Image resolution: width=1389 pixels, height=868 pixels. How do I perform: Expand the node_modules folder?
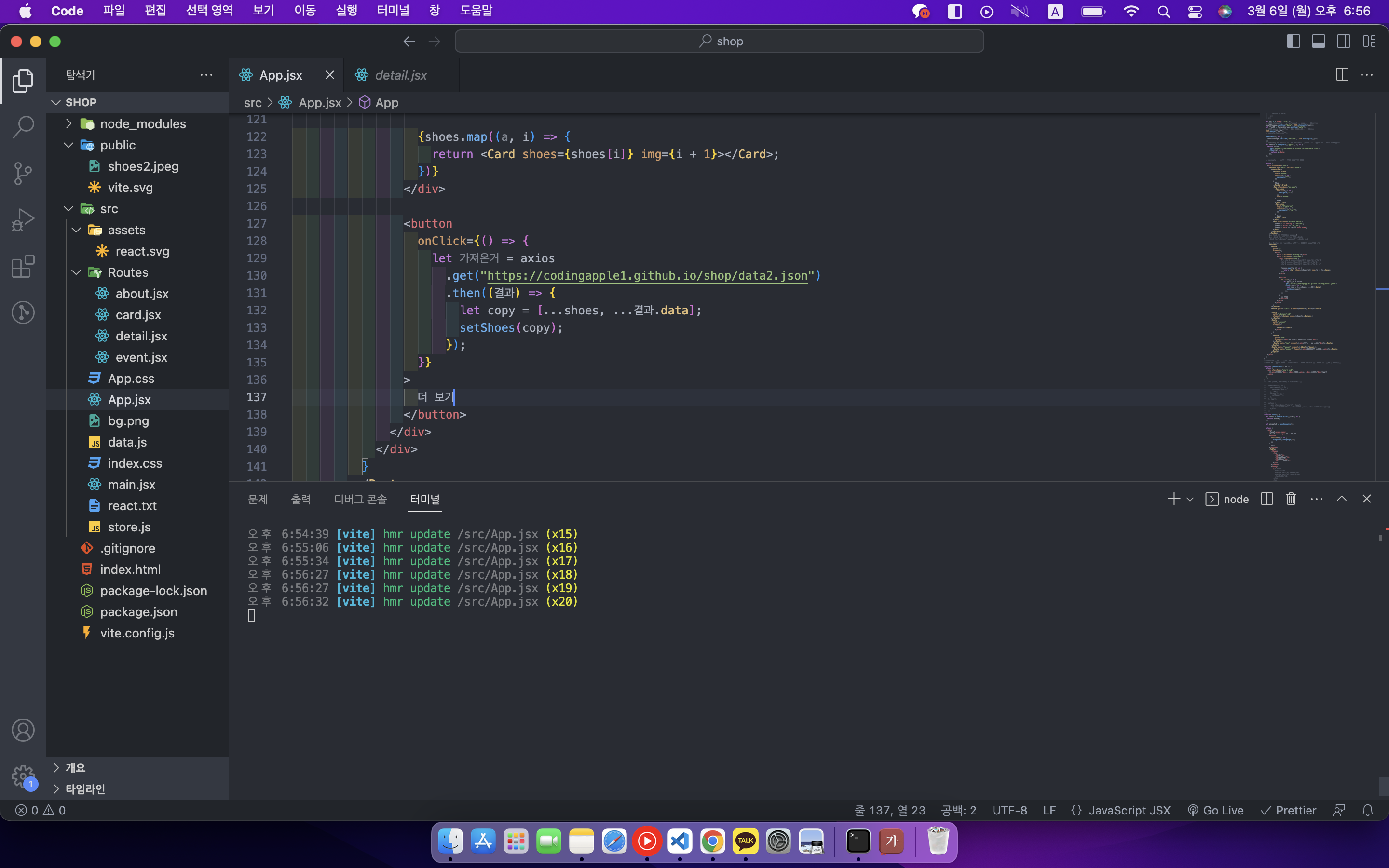click(138, 123)
